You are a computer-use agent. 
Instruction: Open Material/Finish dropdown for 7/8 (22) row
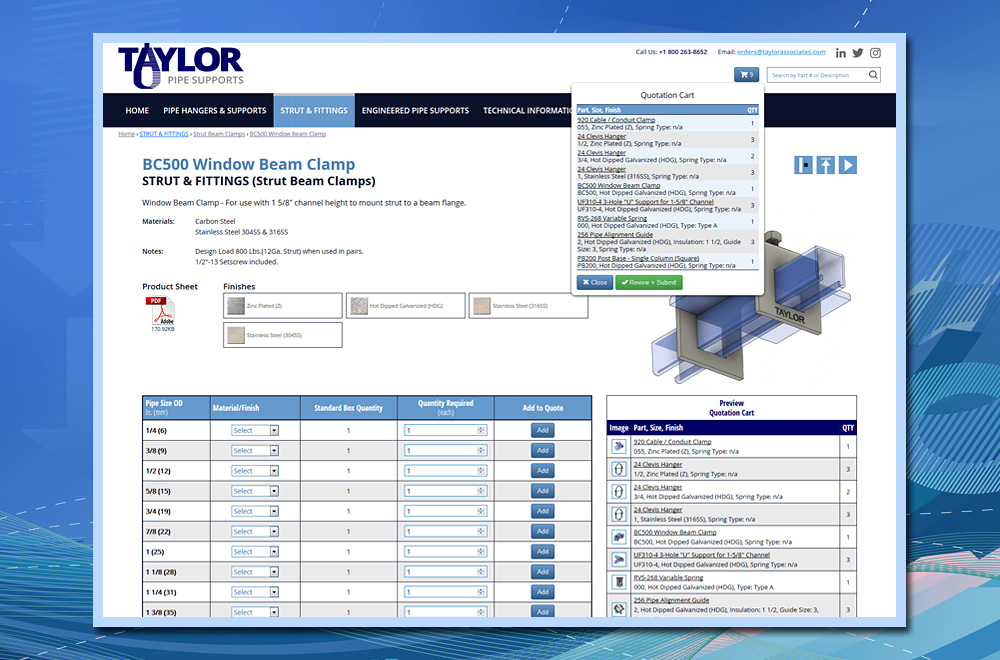pos(255,531)
